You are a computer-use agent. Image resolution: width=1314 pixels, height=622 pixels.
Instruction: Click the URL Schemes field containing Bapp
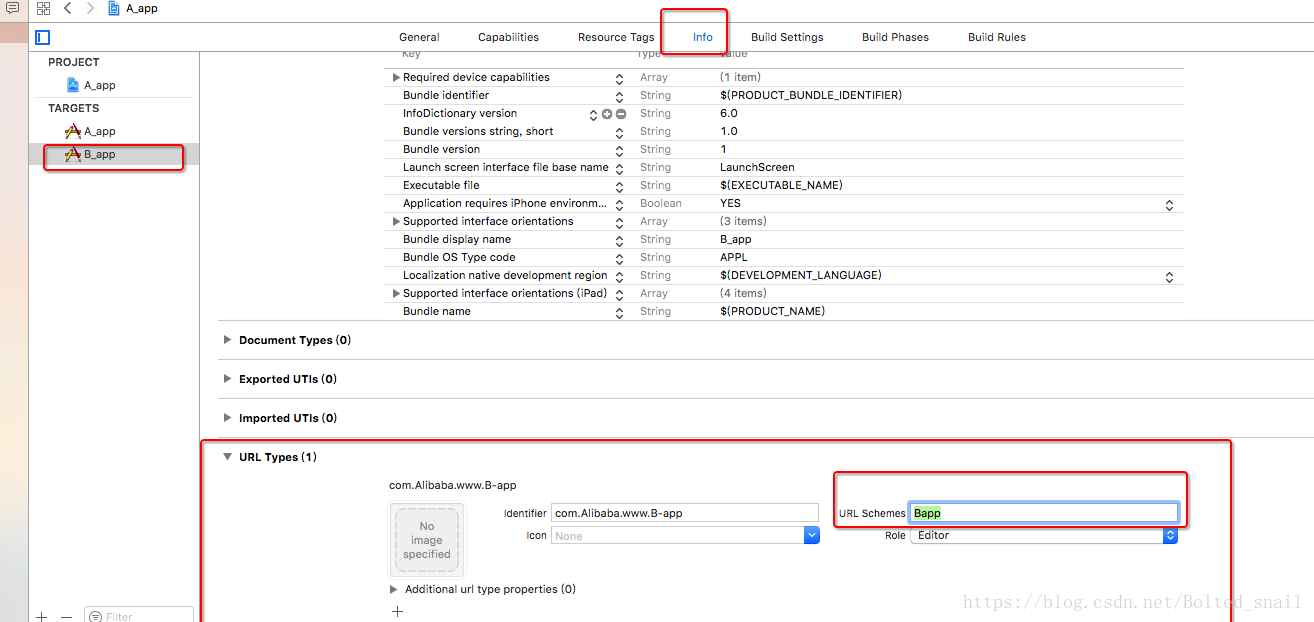pos(1044,513)
